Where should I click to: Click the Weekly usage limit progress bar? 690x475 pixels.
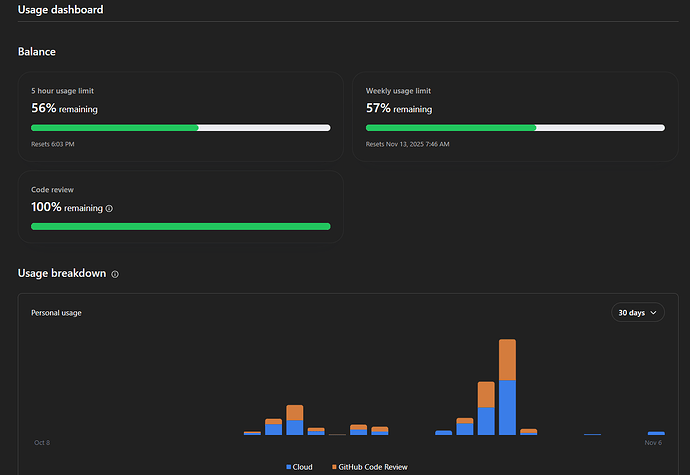click(515, 128)
